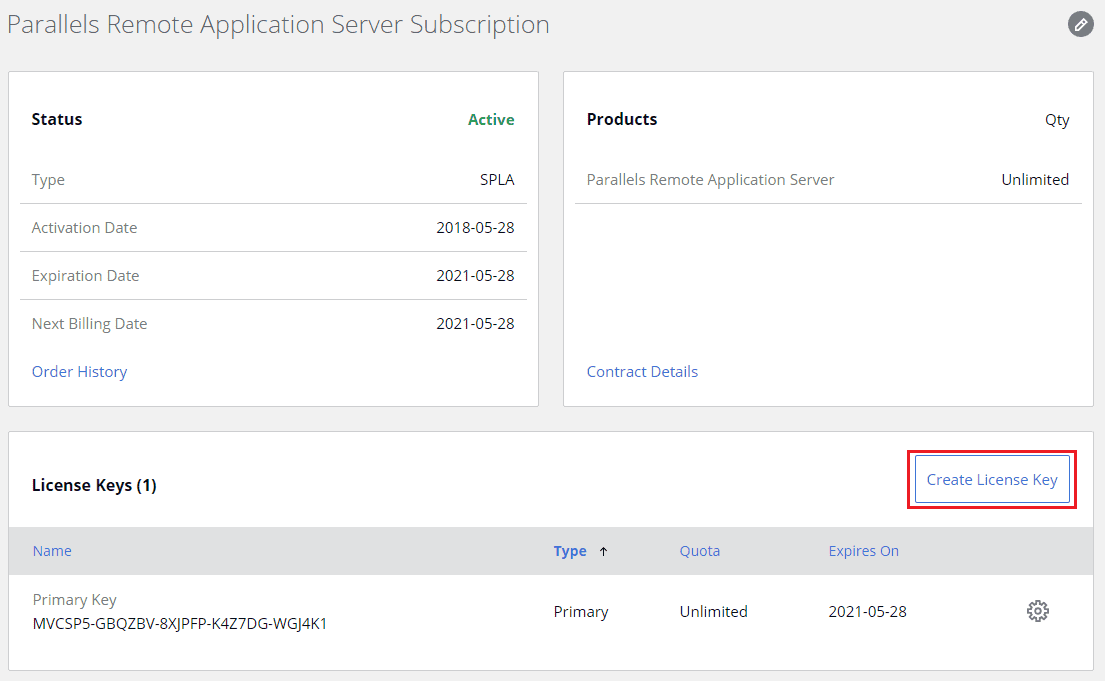The image size is (1105, 681).
Task: Sort license keys by Type column
Action: pos(570,551)
